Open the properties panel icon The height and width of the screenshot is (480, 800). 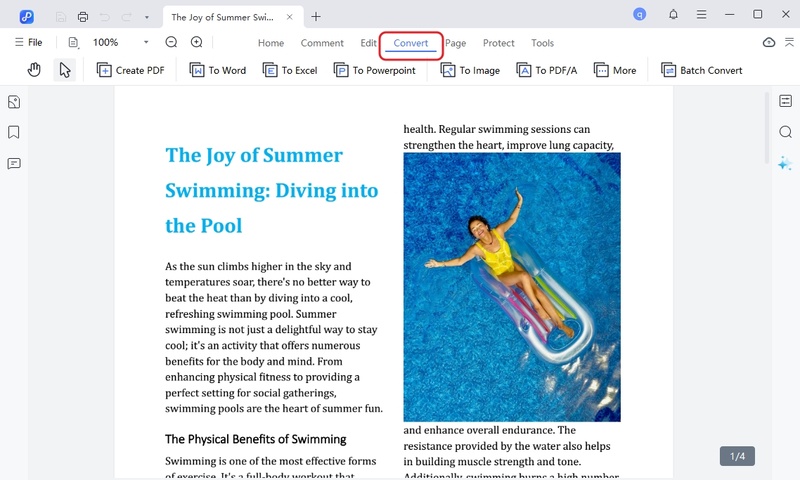(x=785, y=101)
